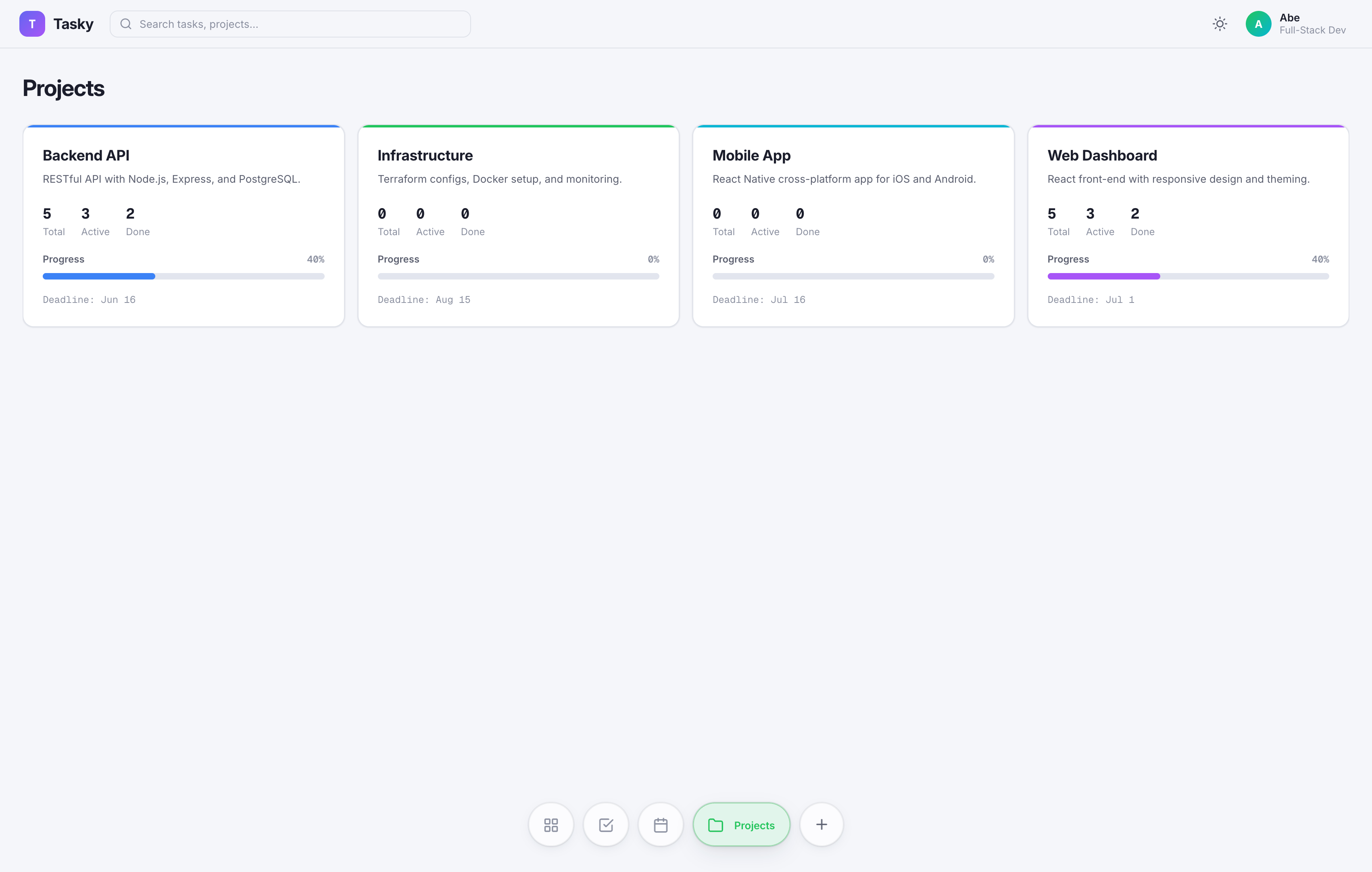This screenshot has height=872, width=1372.
Task: Select the Projects tab in bottom nav
Action: pos(741,825)
